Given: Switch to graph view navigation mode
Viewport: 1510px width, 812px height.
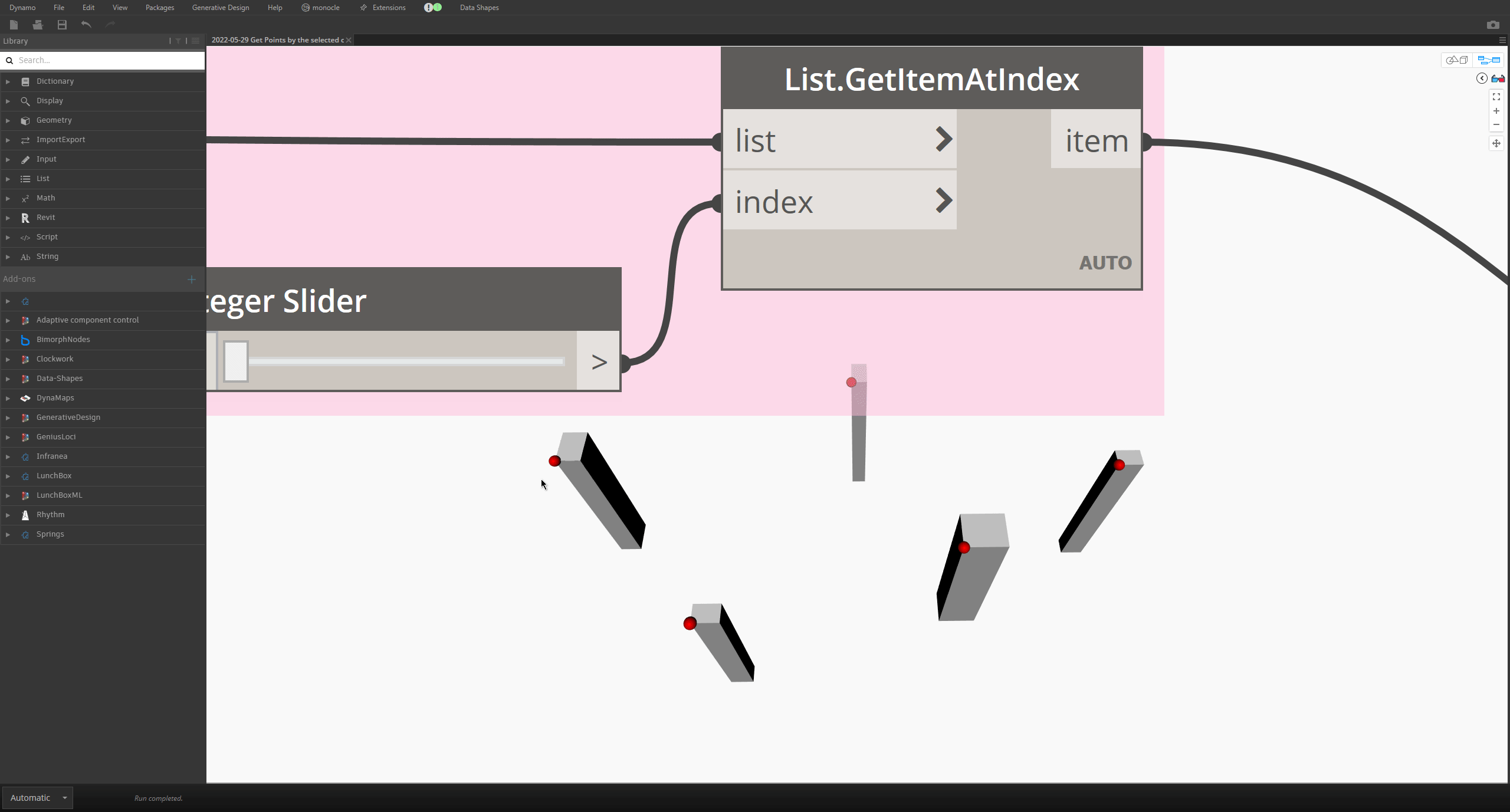Looking at the screenshot, I should [x=1489, y=60].
